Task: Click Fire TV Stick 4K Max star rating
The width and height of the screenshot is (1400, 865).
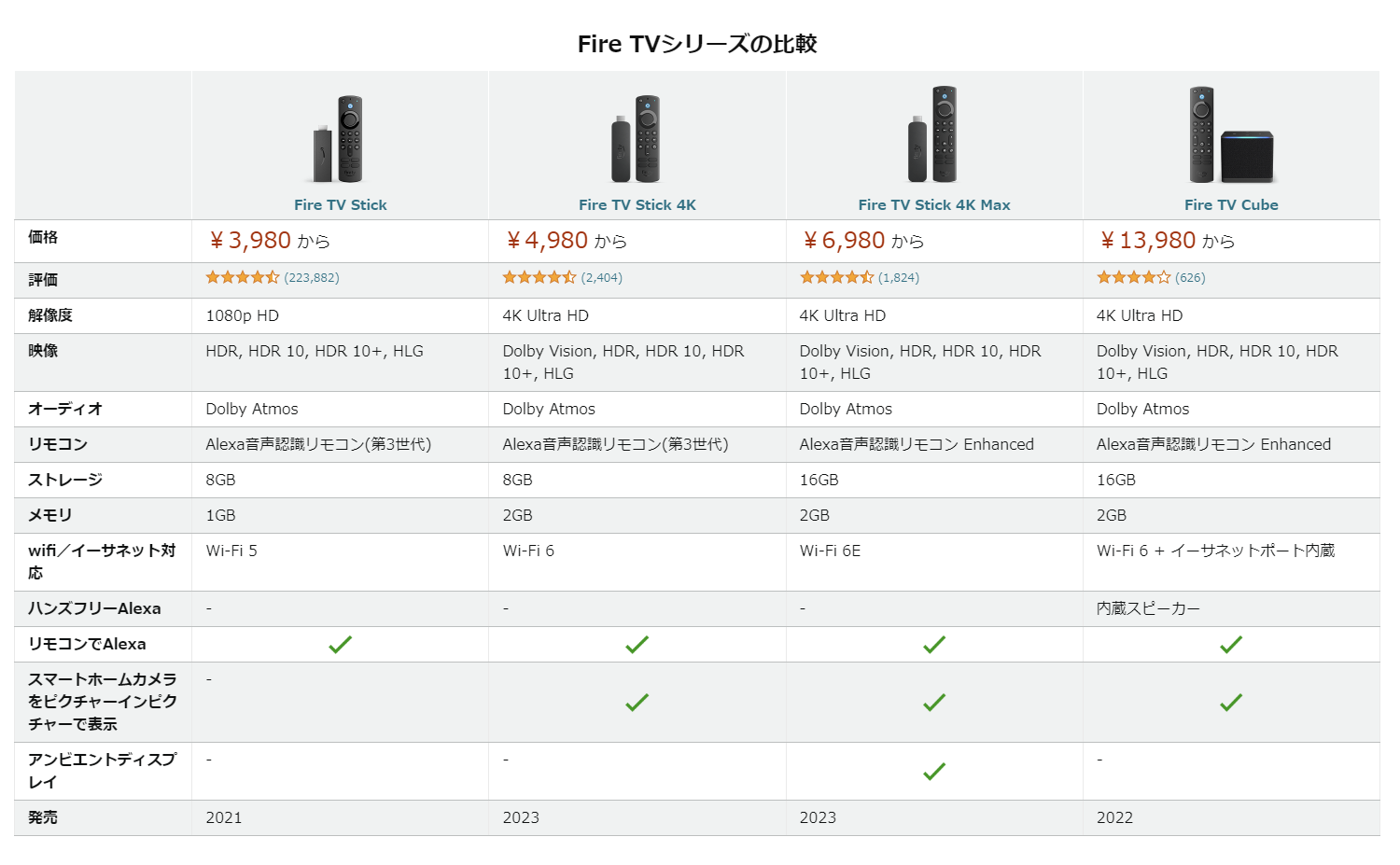Action: pyautogui.click(x=836, y=277)
